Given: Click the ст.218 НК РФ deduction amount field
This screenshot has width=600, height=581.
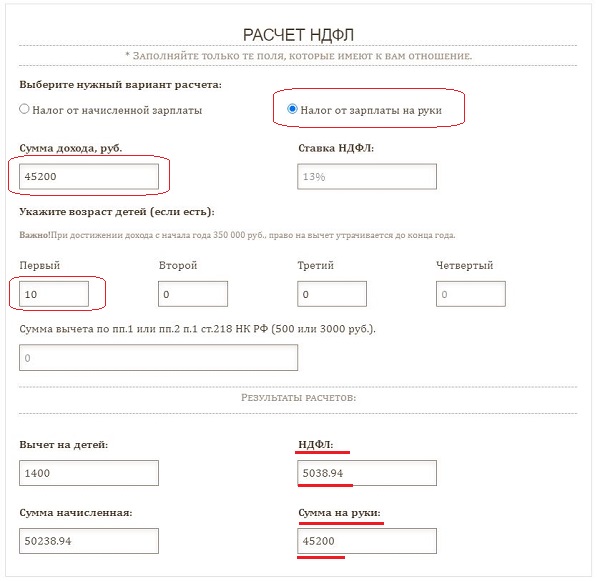Looking at the screenshot, I should click(158, 357).
